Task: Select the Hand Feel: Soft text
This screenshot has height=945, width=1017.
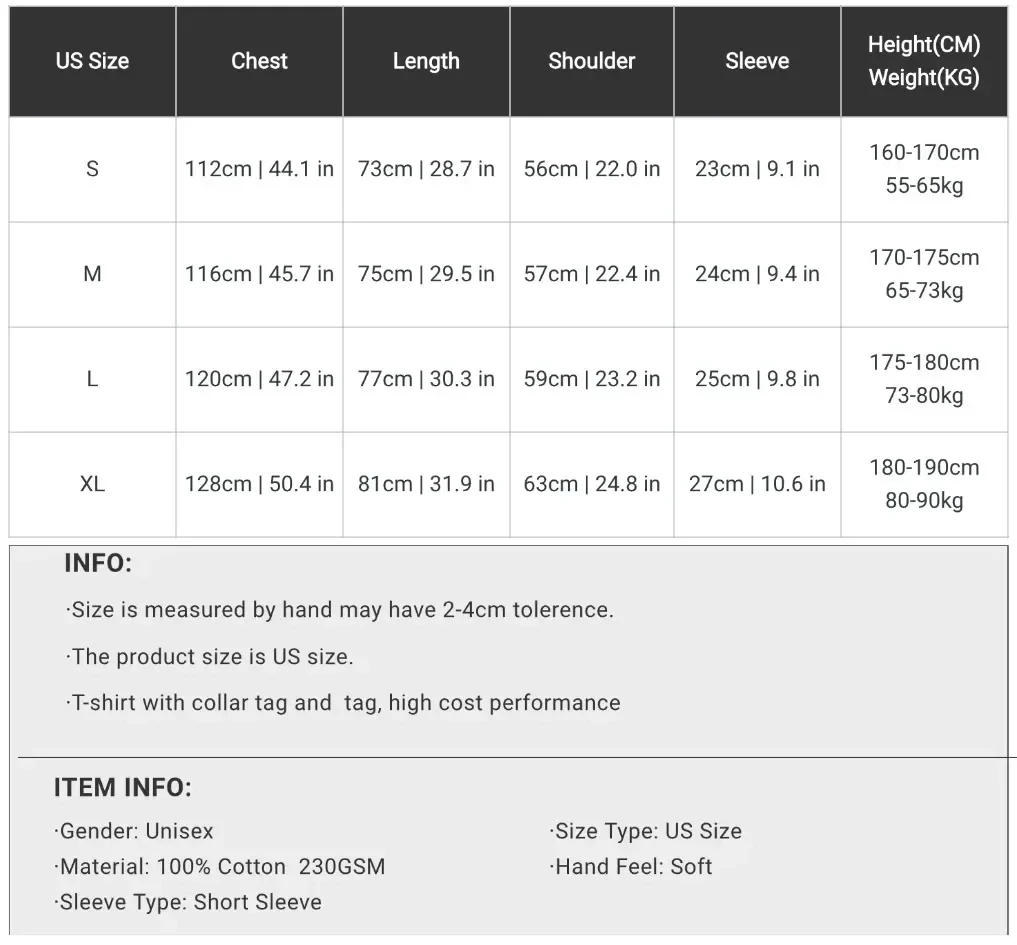Action: pyautogui.click(x=631, y=867)
